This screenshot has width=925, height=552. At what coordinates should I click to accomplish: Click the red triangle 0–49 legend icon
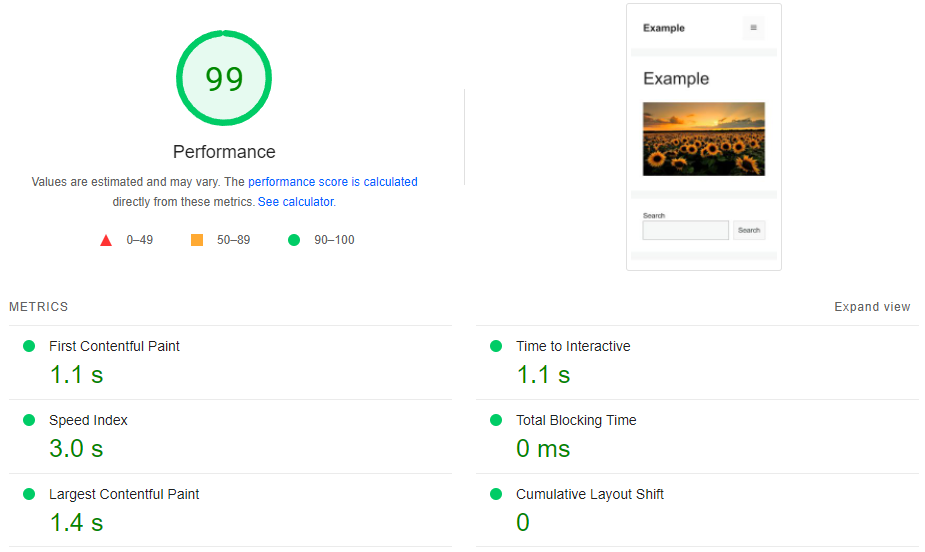106,240
